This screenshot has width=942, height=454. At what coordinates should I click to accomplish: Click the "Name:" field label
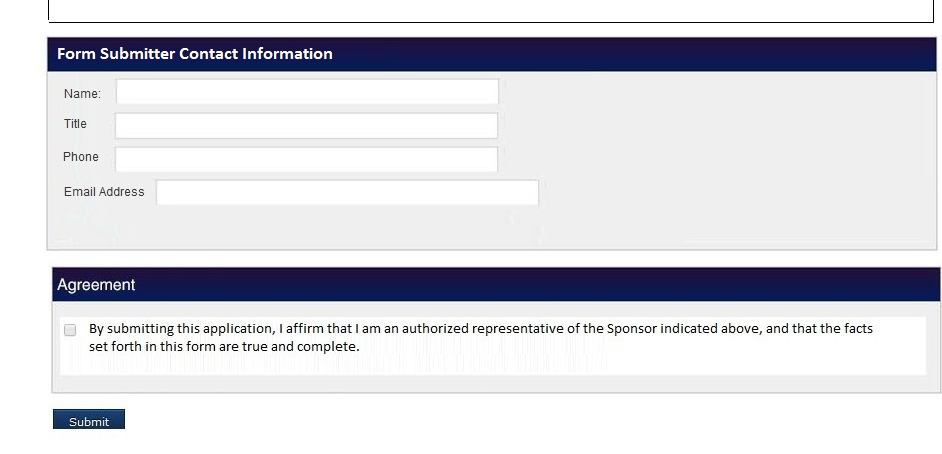tap(82, 94)
